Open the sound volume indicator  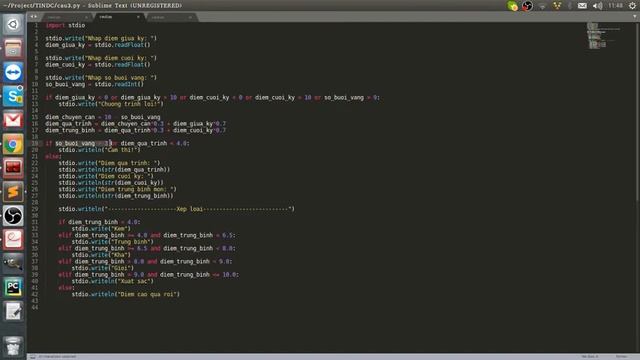tap(597, 6)
